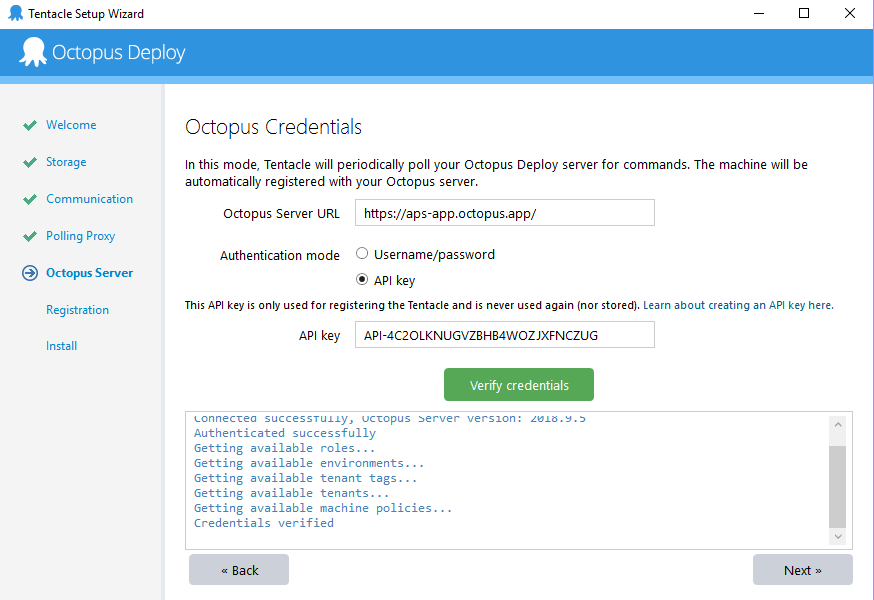Select the Octopus Server step
The width and height of the screenshot is (874, 600).
(89, 273)
